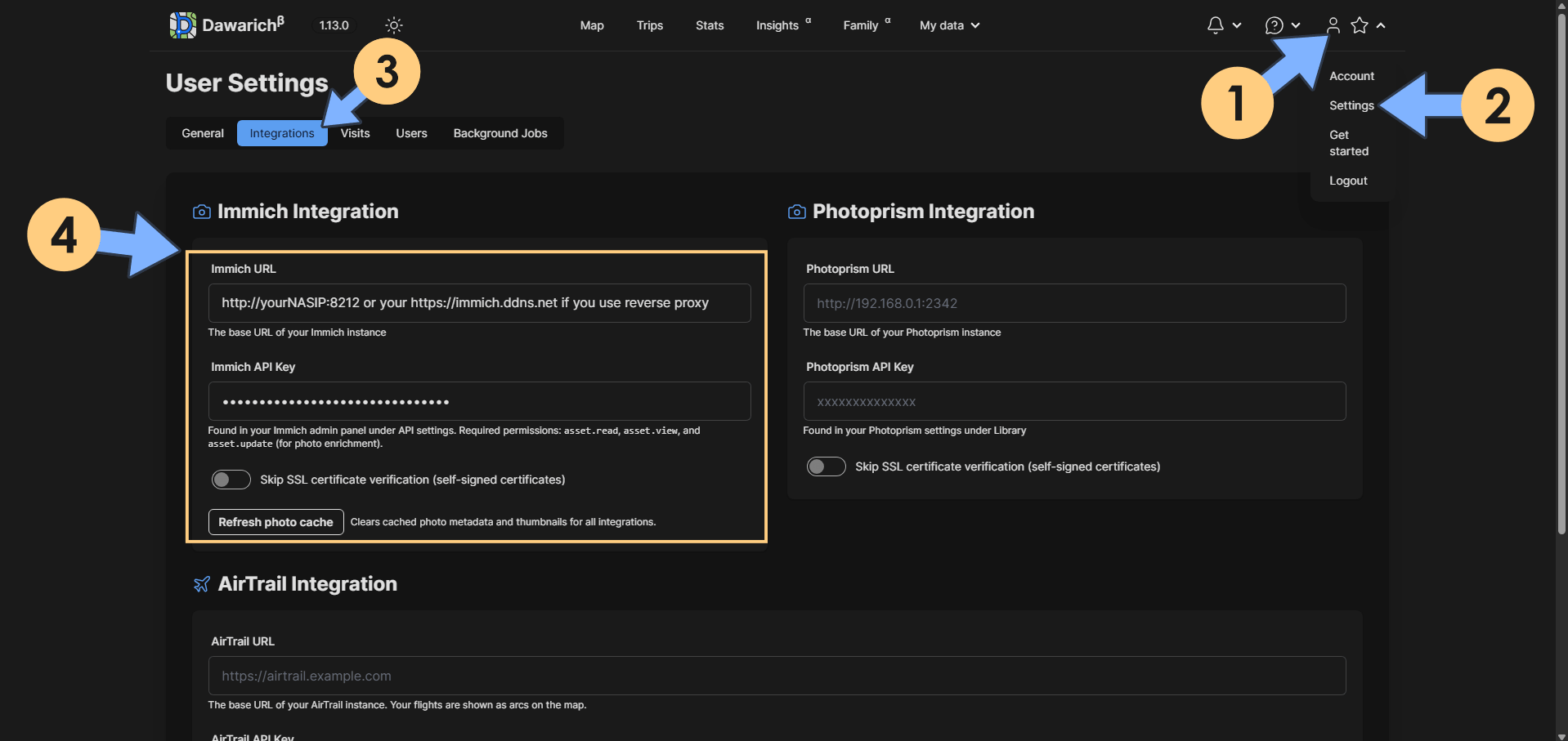Go to Trips in the navbar
The image size is (1568, 741).
[650, 25]
